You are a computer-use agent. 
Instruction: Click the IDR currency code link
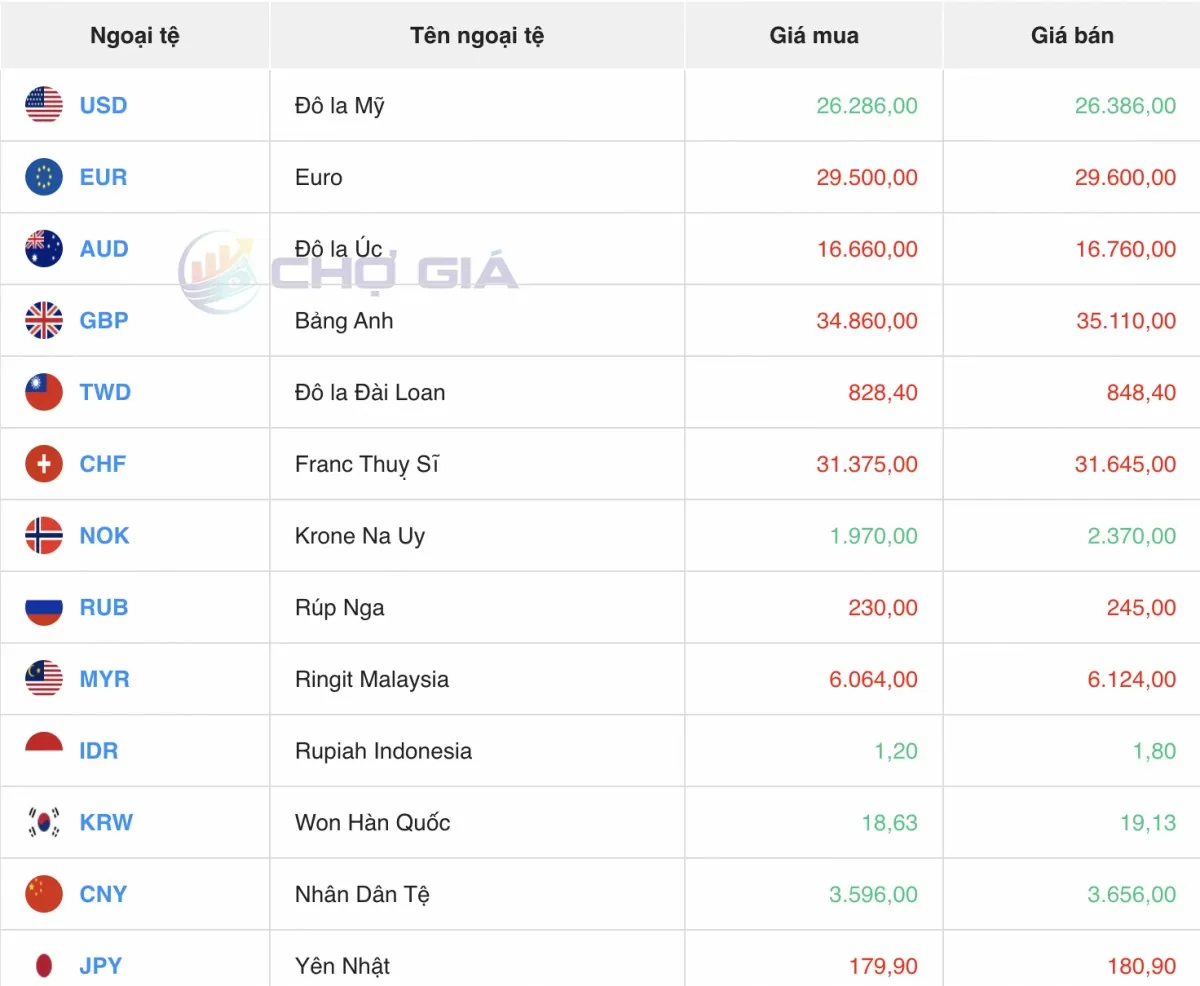(x=98, y=751)
